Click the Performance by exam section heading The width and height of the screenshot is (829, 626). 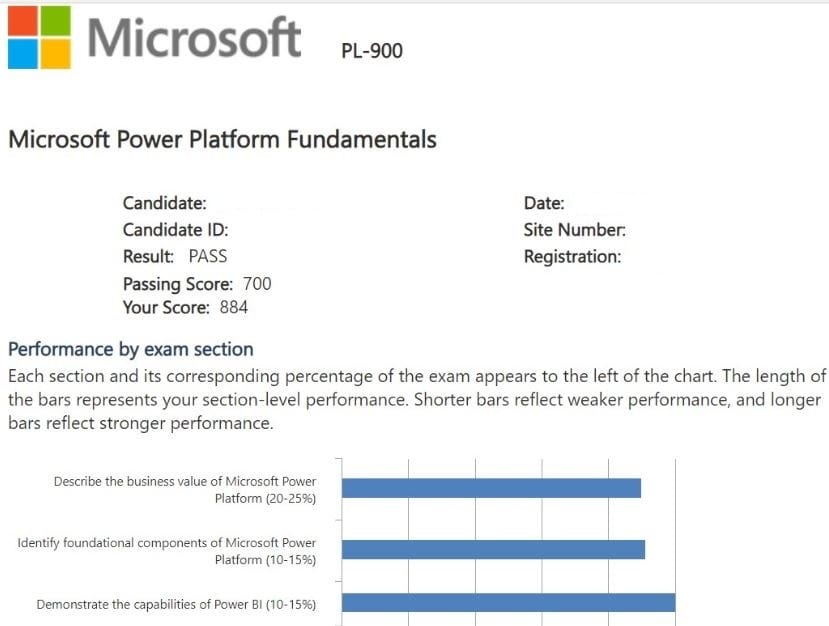131,349
